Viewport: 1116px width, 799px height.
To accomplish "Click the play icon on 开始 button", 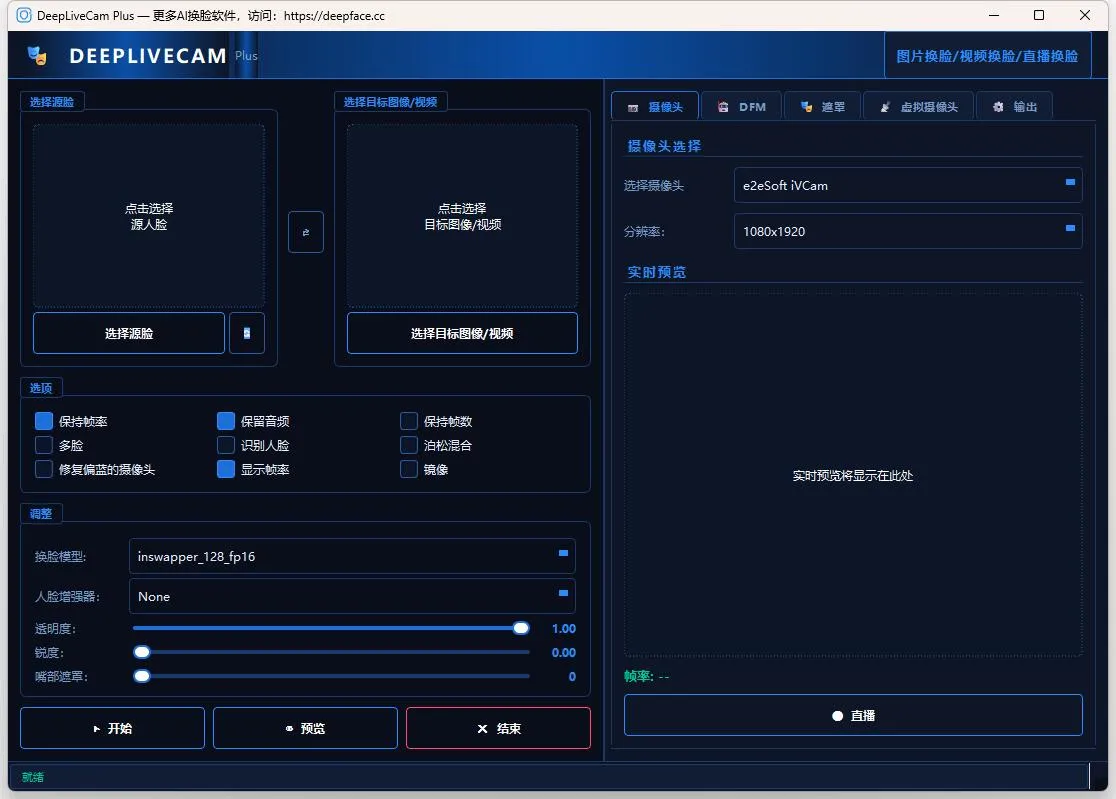I will (x=97, y=729).
